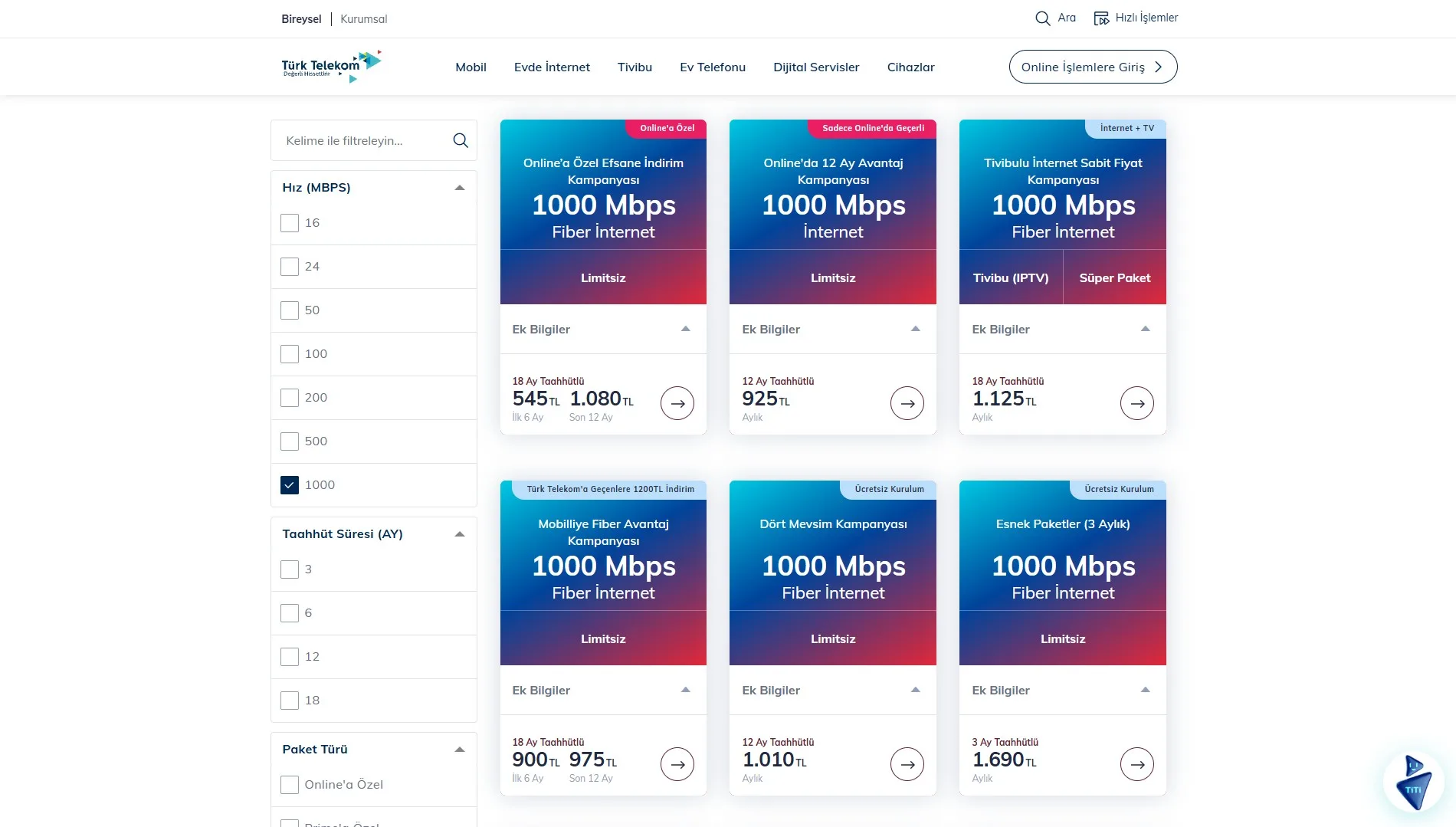Collapse Ek Bilgiler on Efsane İndirim card
The image size is (1456, 827).
[x=686, y=329]
